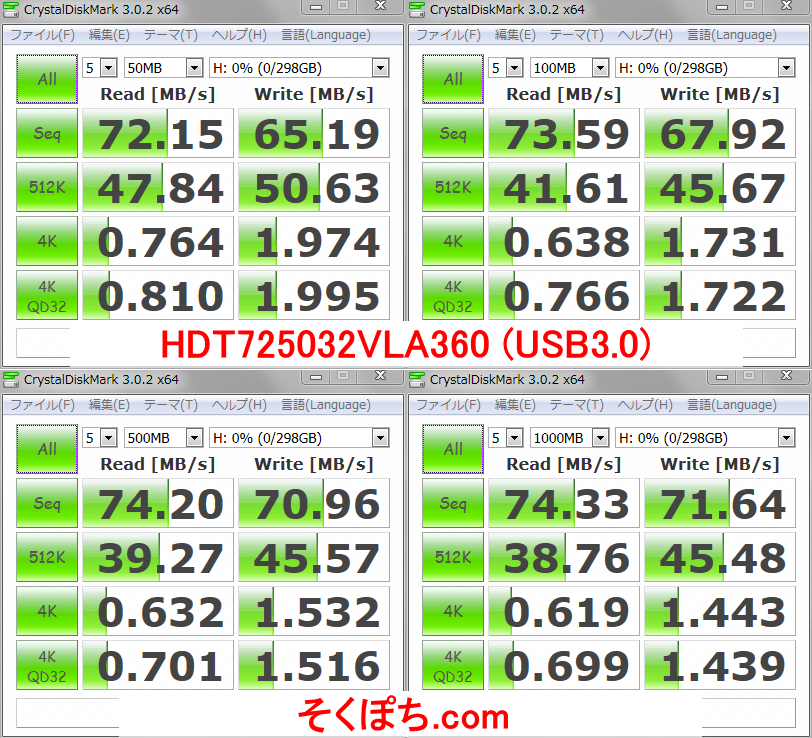The height and width of the screenshot is (738, 812).
Task: Click the CrystalDiskMark title icon of the 50MB window
Action: pyautogui.click(x=11, y=9)
